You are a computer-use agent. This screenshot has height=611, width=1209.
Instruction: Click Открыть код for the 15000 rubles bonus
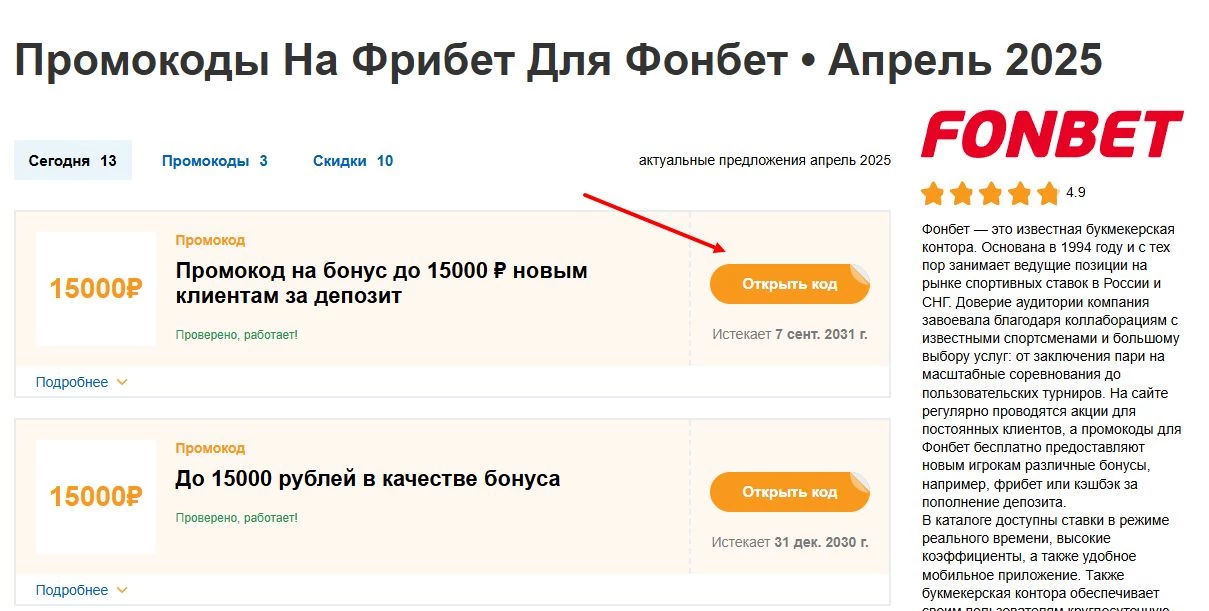coord(790,492)
